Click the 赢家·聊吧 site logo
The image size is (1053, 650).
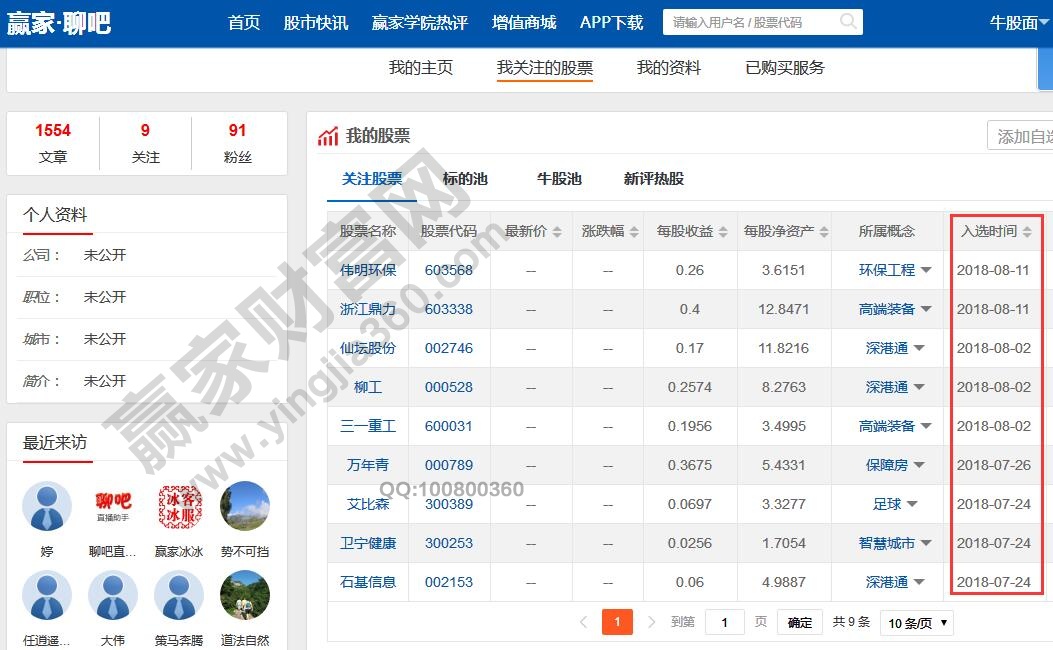coord(59,23)
